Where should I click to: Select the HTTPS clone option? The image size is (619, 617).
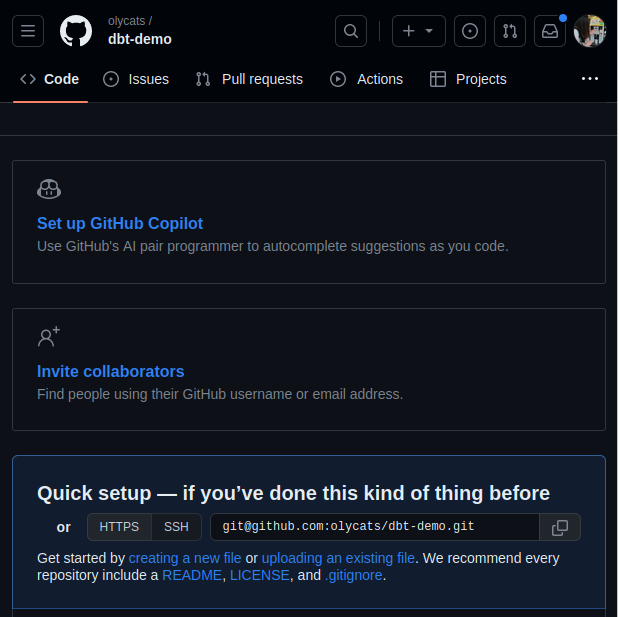click(x=119, y=527)
